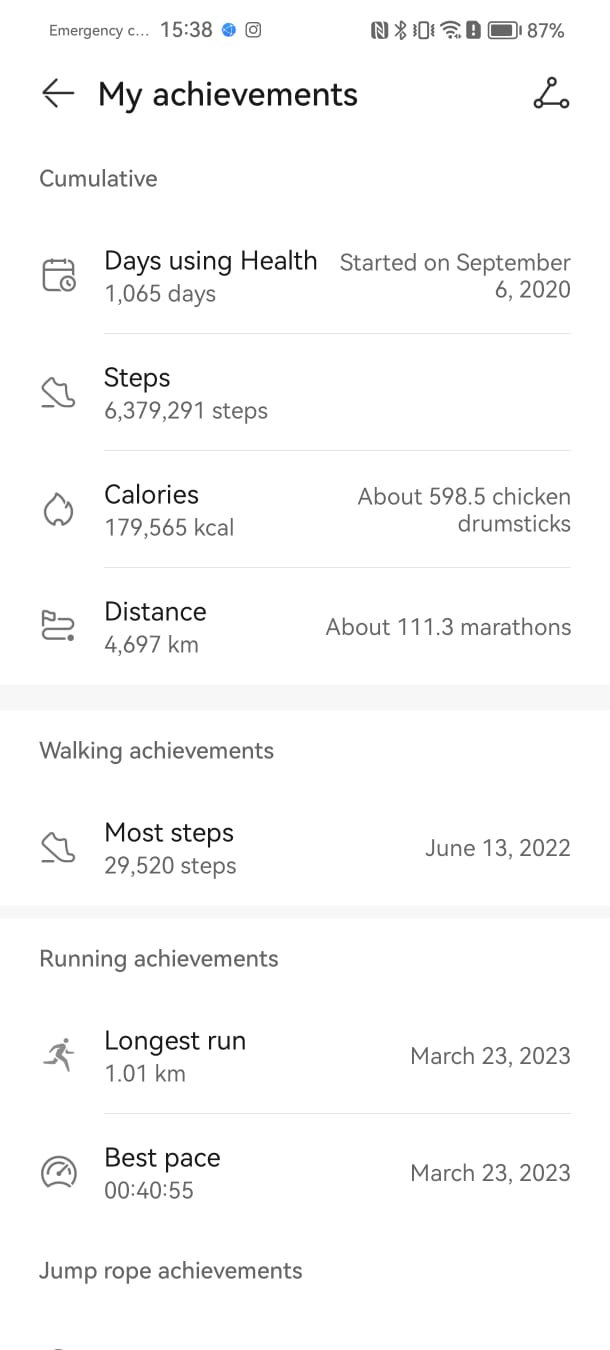Tap the flame icon beside Calories

click(58, 510)
